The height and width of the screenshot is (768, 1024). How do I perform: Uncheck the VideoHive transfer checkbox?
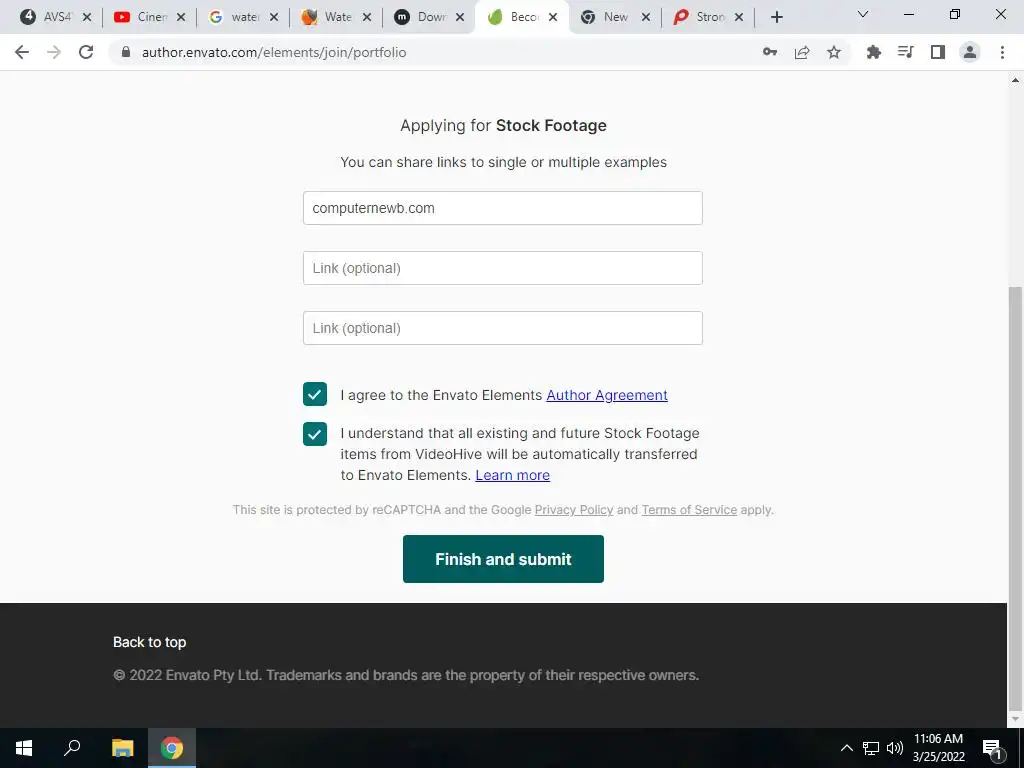pos(315,434)
